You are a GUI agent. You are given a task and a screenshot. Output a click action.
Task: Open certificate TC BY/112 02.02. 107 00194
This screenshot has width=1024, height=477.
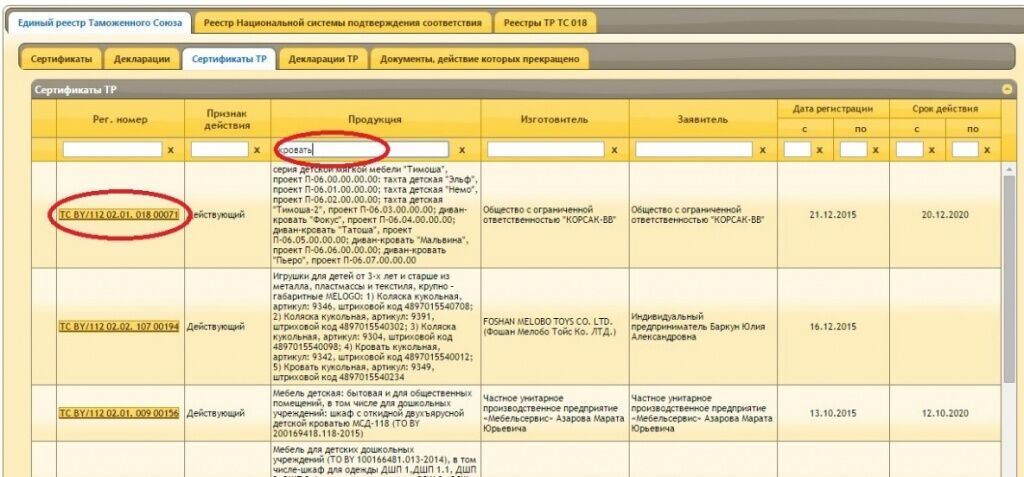[119, 327]
